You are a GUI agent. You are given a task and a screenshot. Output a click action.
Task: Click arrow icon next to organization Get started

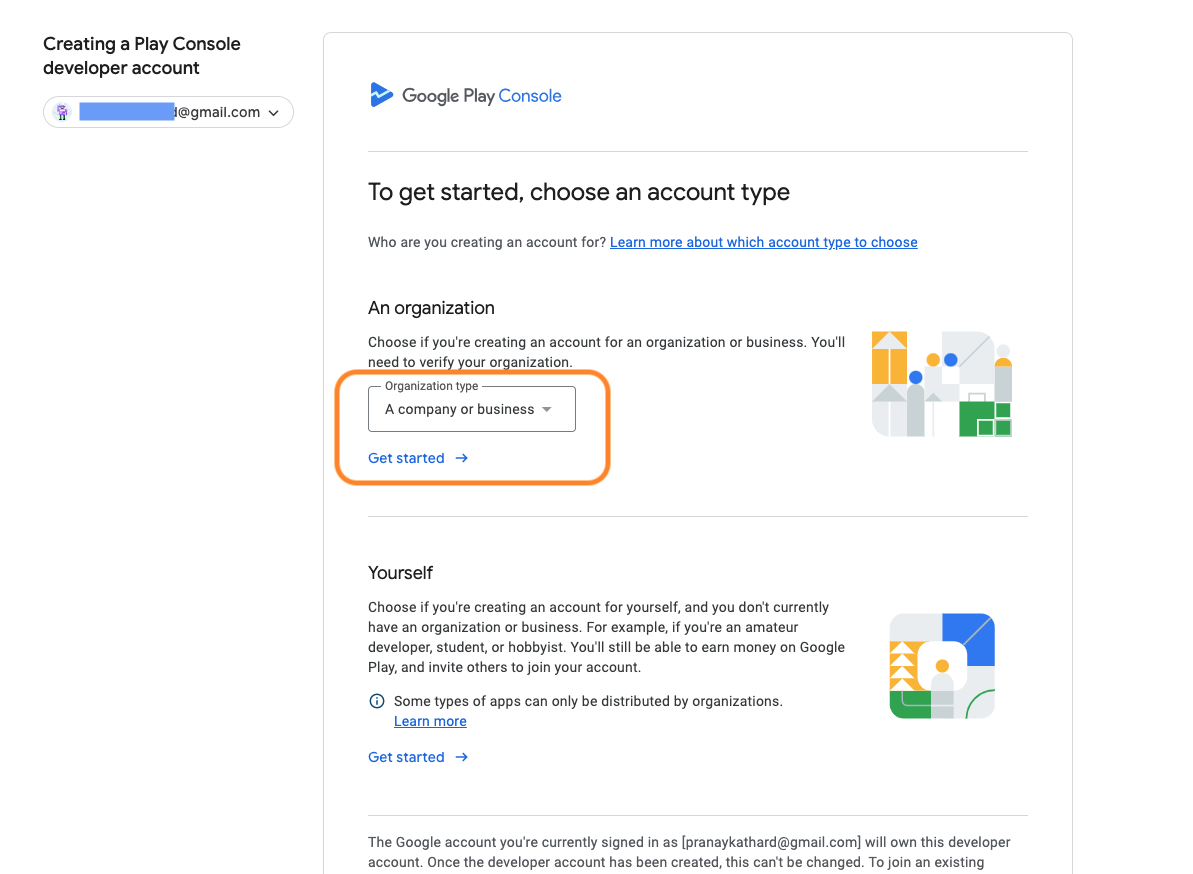pos(461,458)
